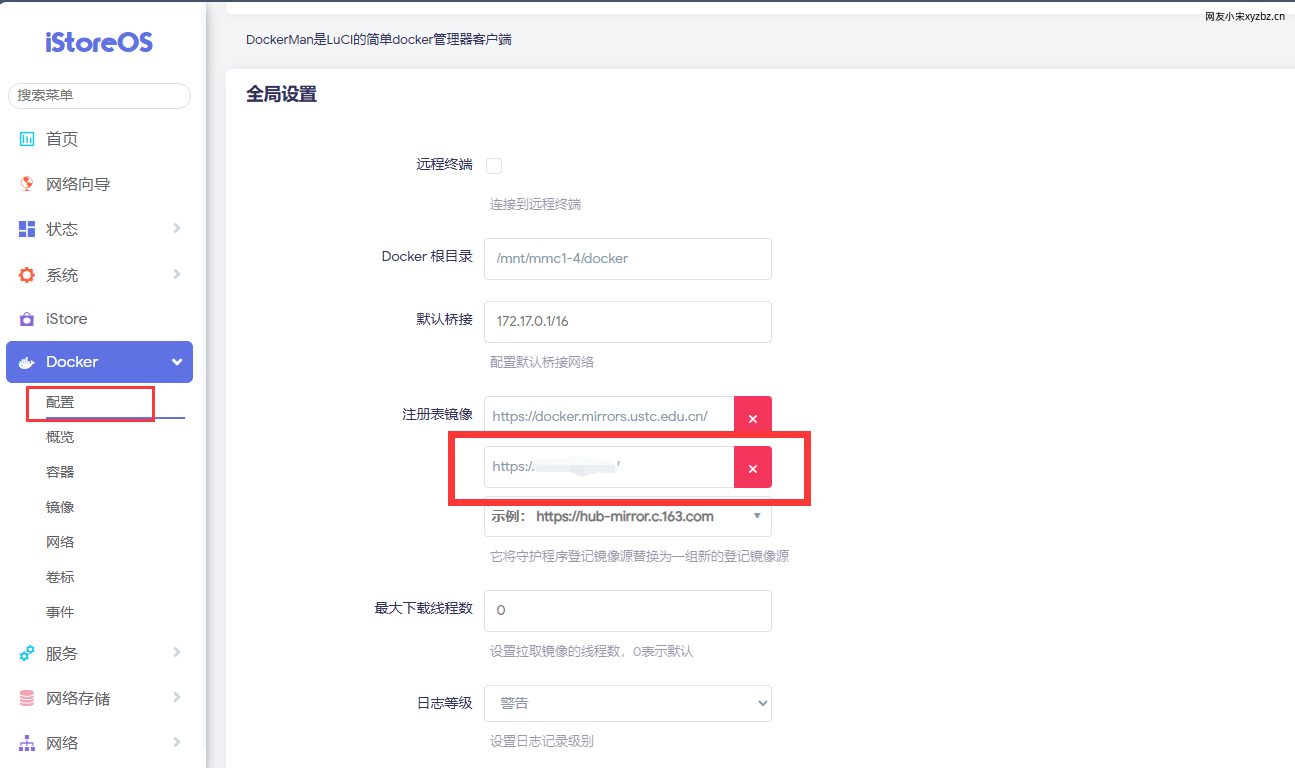Open the registry mirror example dropdown

628,517
